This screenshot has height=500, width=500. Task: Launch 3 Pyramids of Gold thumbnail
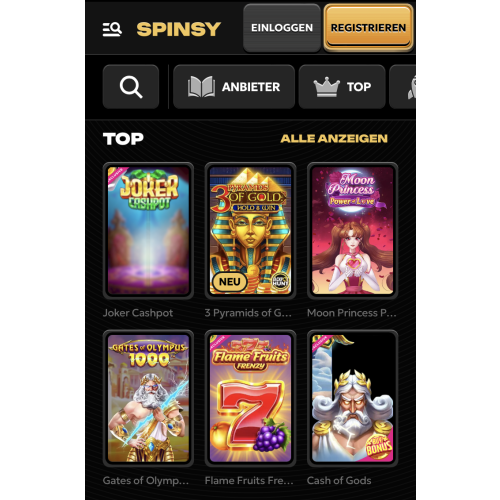[x=250, y=231]
